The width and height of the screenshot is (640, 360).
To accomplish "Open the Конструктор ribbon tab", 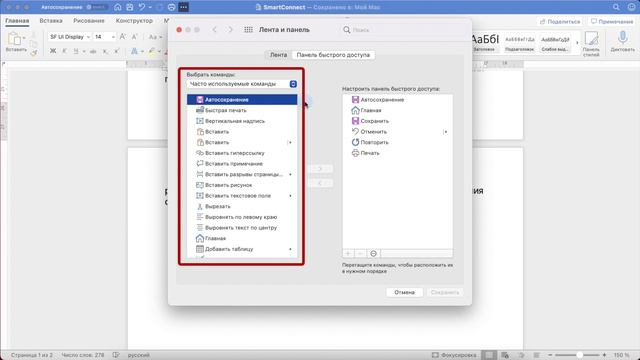I will (x=134, y=20).
